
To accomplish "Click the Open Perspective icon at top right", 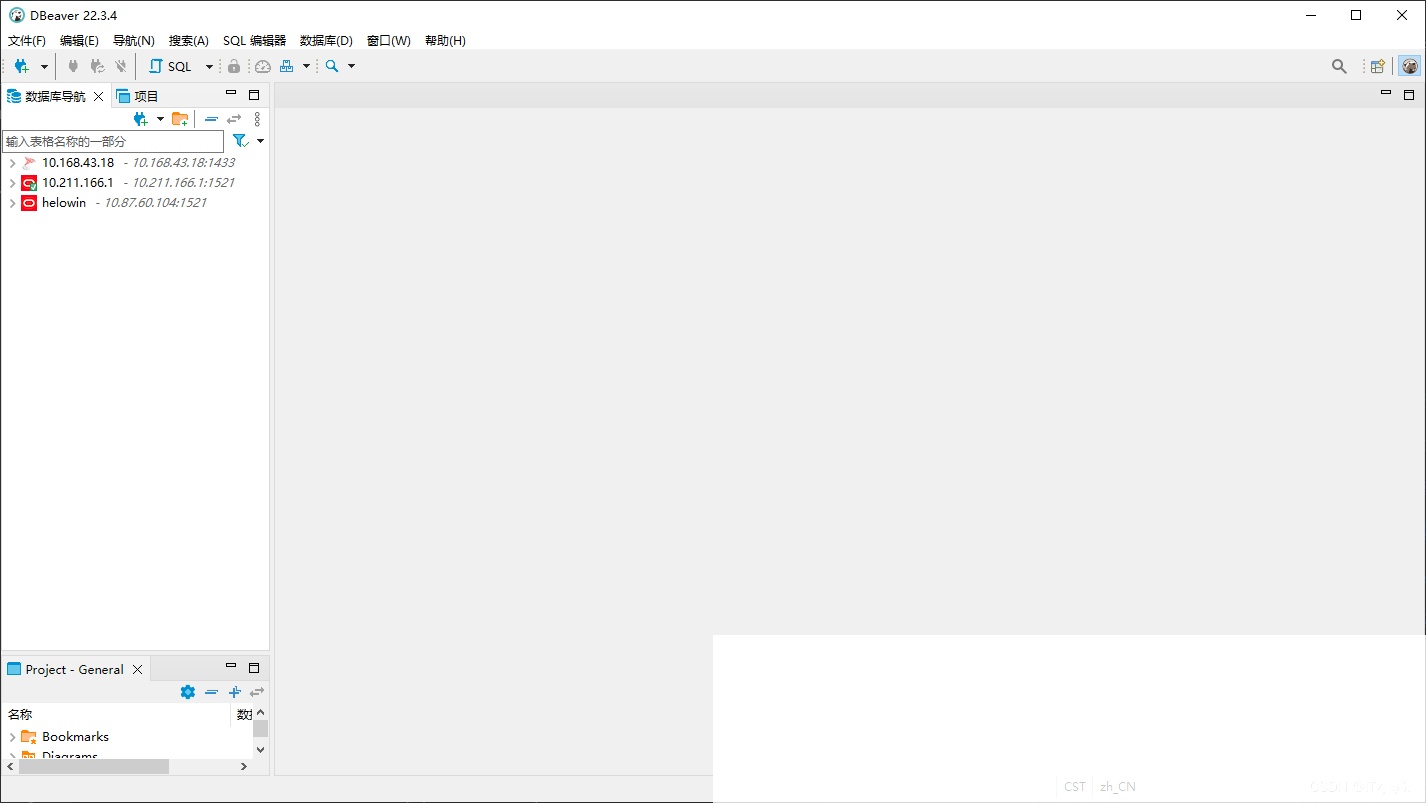I will [1378, 66].
